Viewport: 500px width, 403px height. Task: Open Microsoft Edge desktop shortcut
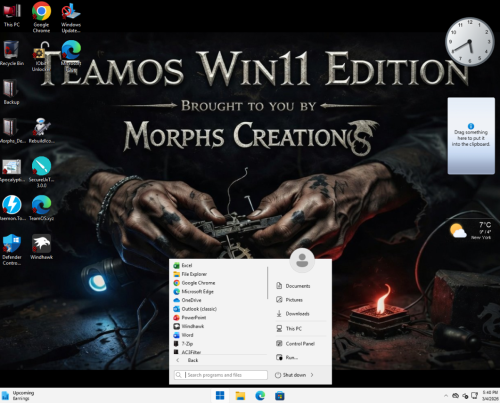pos(71,56)
